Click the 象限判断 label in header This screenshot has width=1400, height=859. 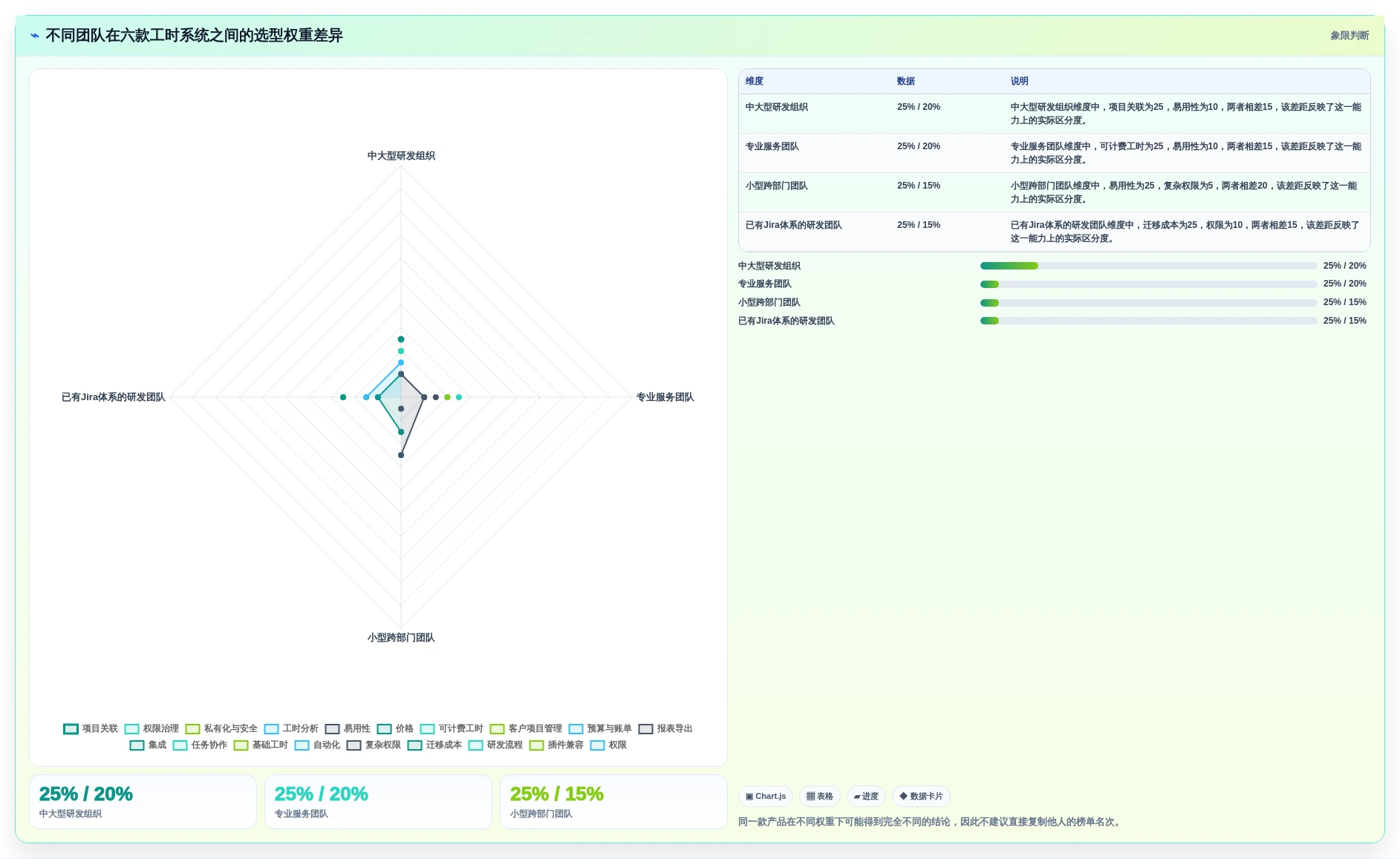[x=1349, y=36]
